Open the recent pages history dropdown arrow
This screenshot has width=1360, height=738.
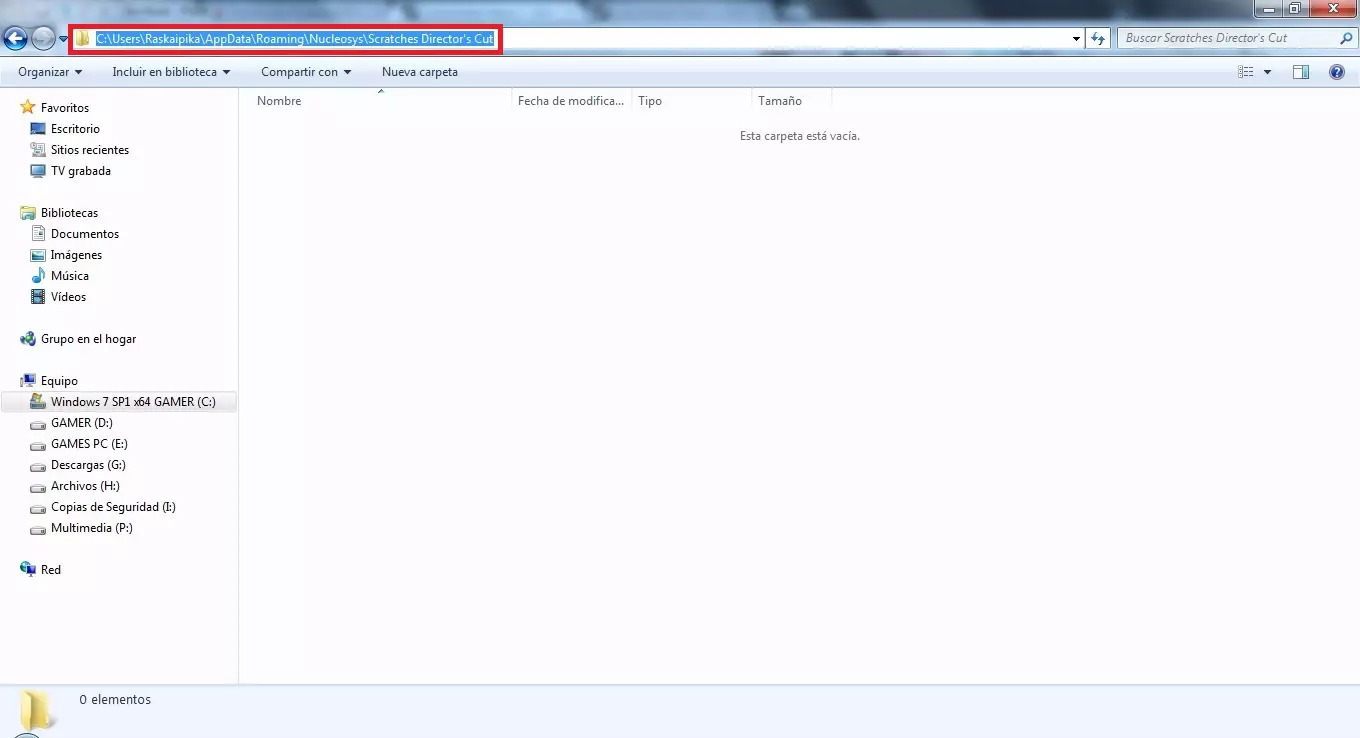(x=63, y=39)
